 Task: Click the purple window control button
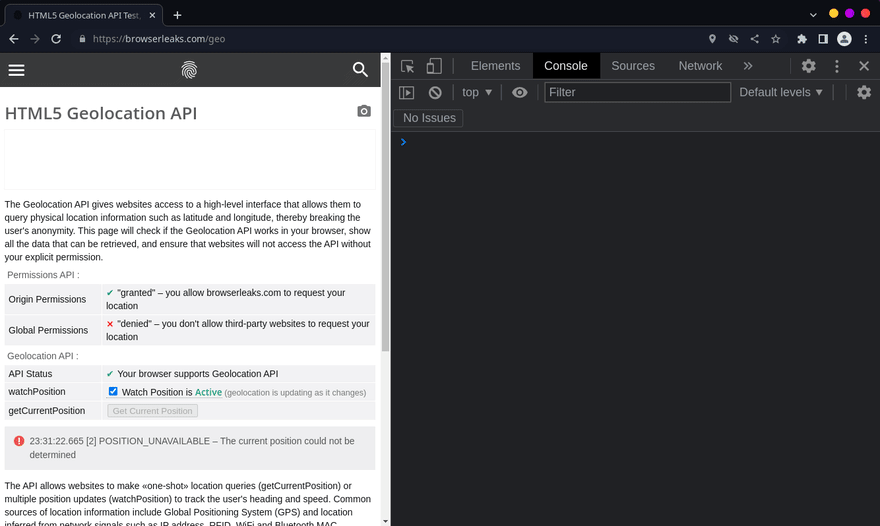tap(849, 13)
